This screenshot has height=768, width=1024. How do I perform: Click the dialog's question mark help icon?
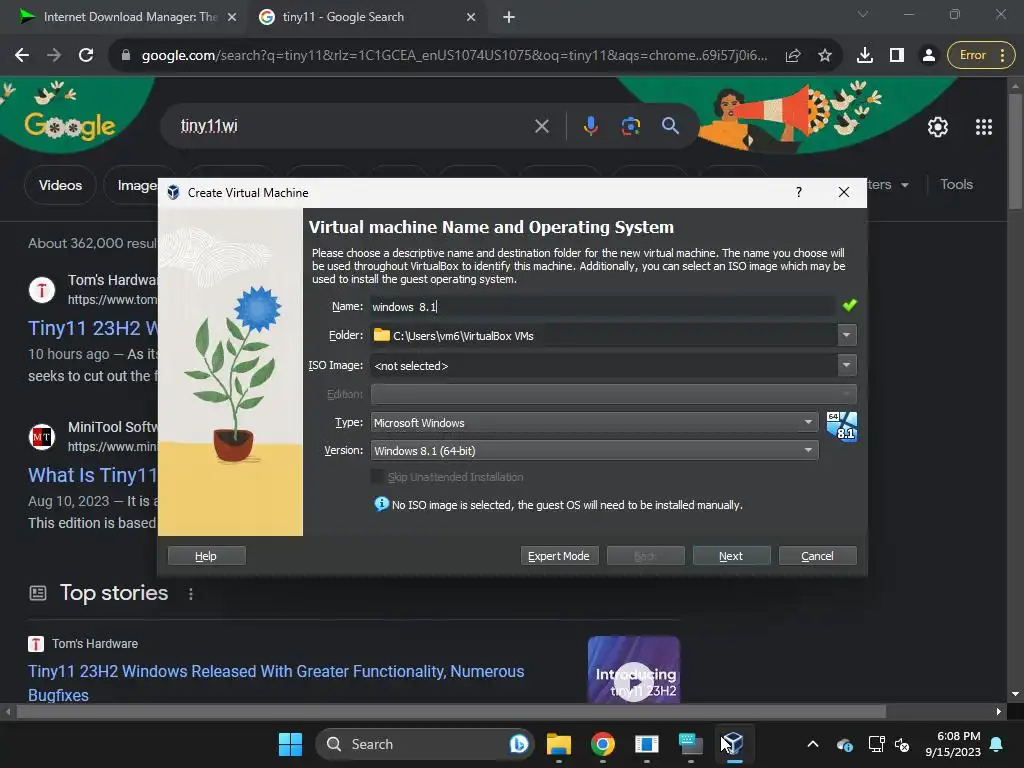pyautogui.click(x=799, y=192)
